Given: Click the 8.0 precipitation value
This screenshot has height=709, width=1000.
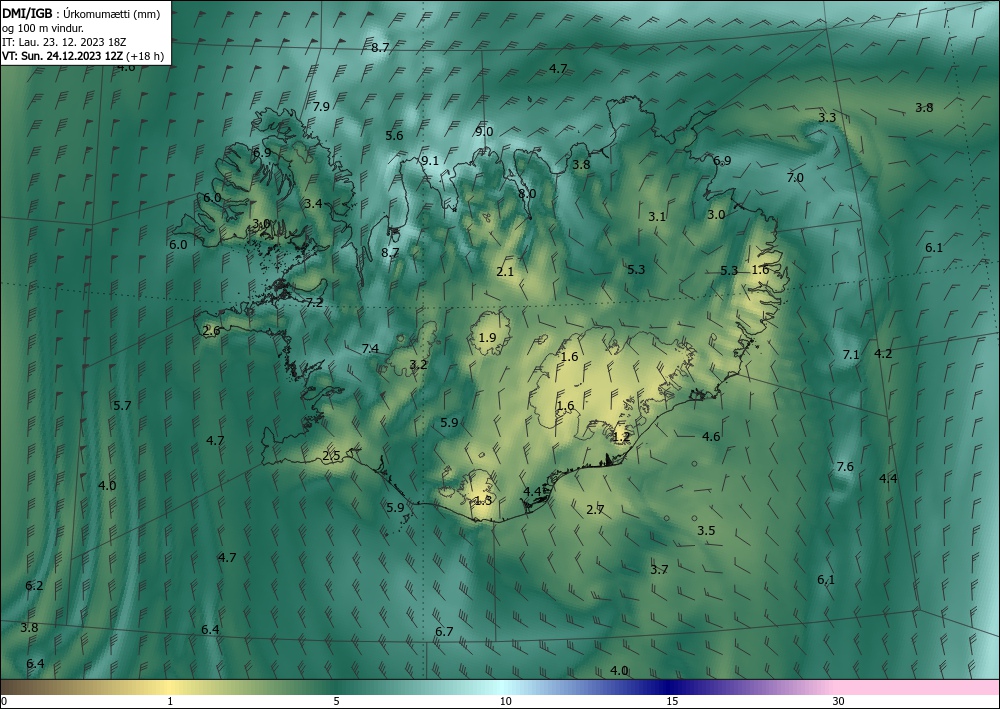Looking at the screenshot, I should (527, 194).
